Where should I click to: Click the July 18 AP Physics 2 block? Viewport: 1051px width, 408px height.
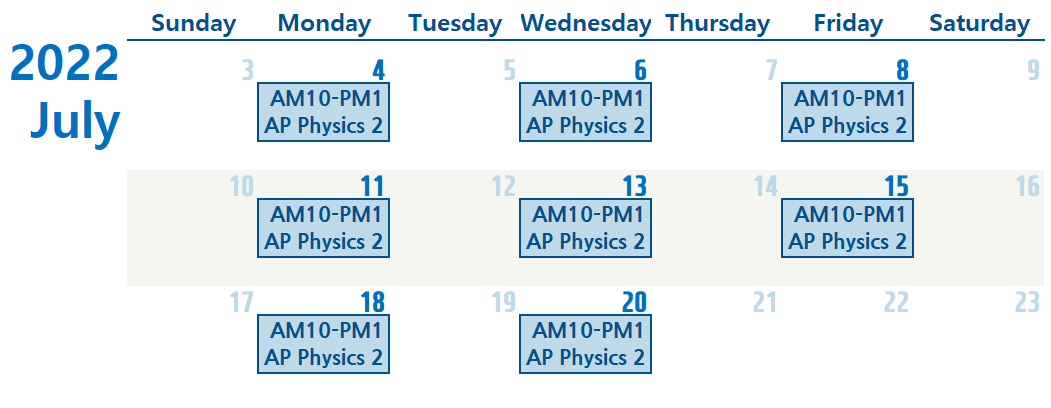pyautogui.click(x=323, y=344)
